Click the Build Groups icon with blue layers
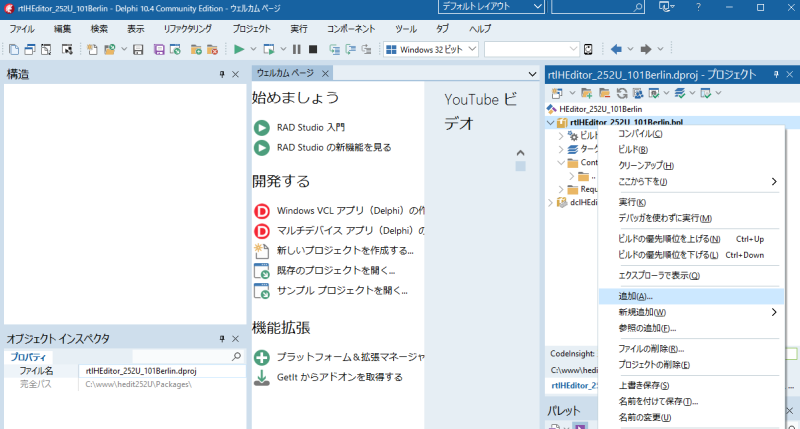Viewport: 800px width, 429px height. tap(680, 93)
